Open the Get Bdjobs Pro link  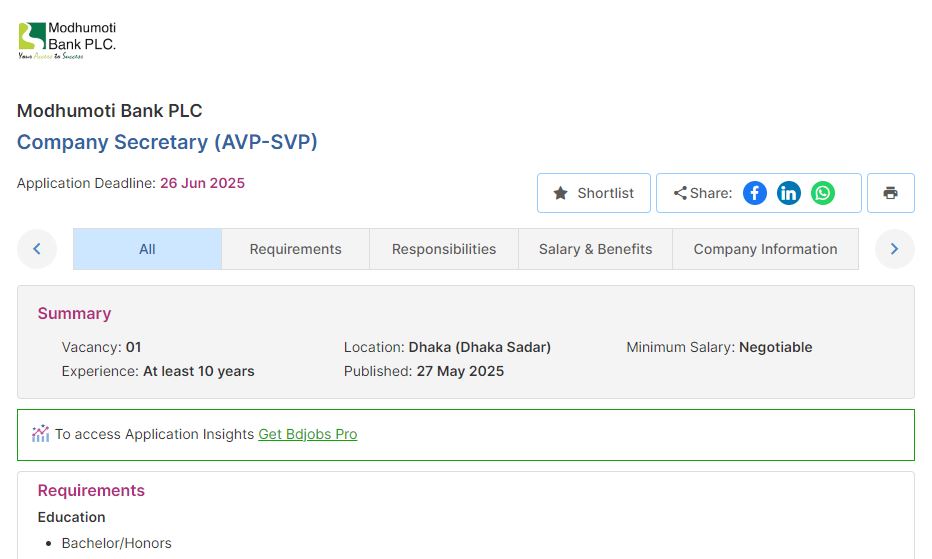307,434
